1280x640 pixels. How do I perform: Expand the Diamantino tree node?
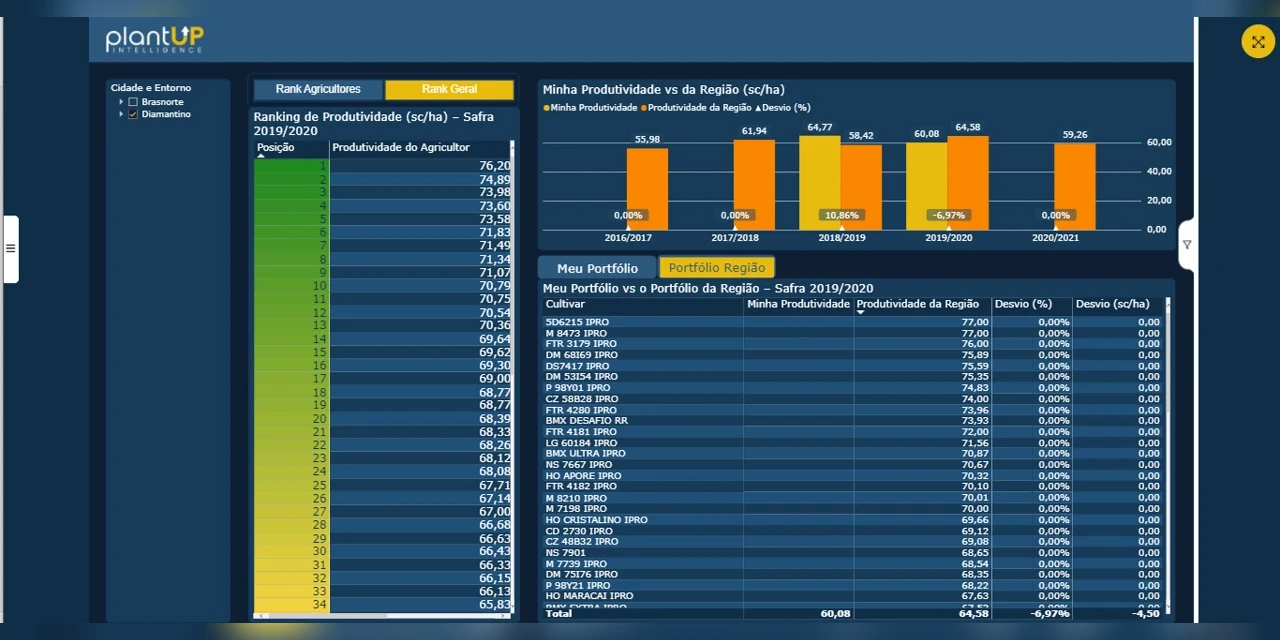click(x=121, y=114)
